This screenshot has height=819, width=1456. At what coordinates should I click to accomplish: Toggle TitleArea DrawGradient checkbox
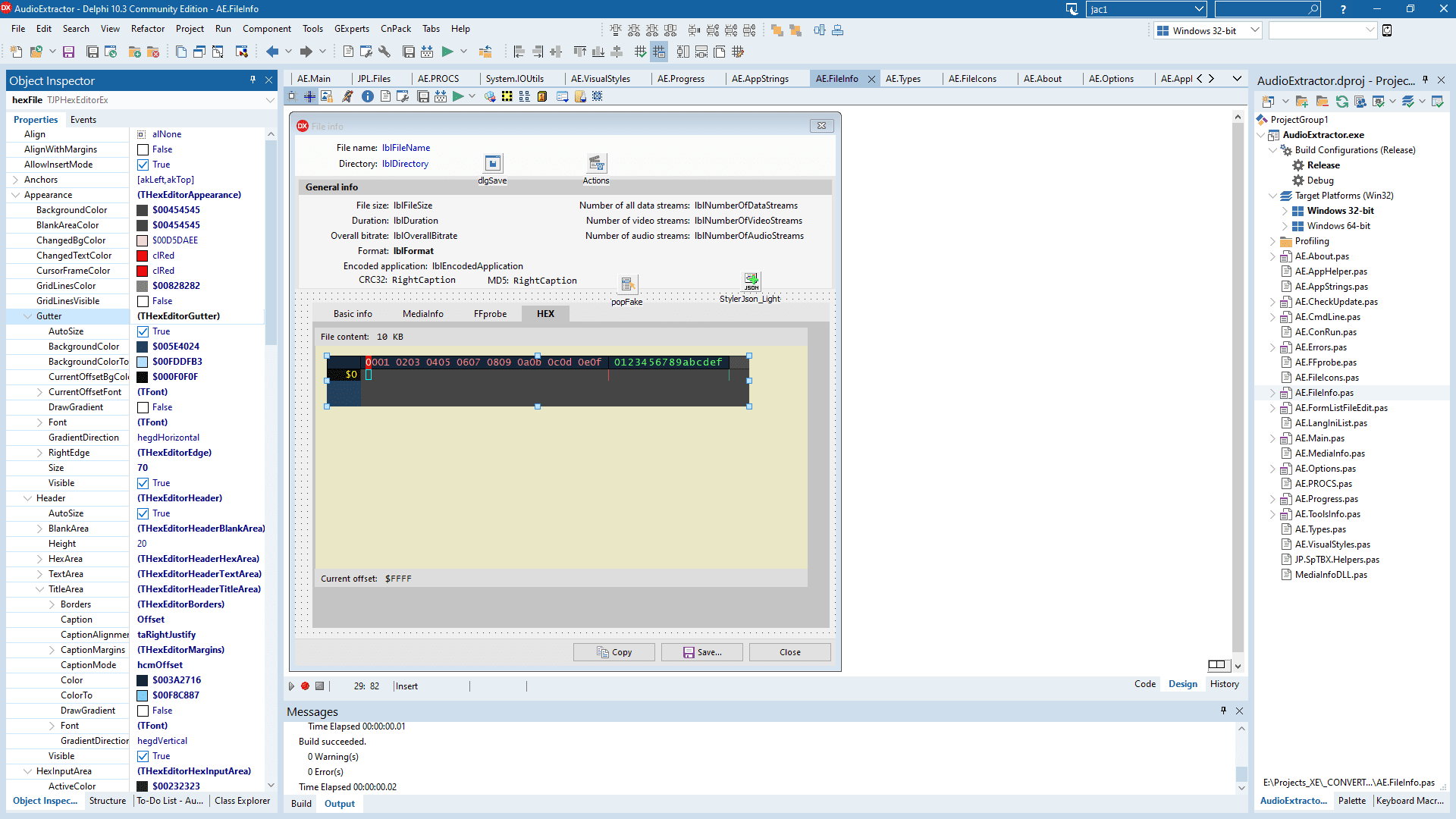pos(143,711)
